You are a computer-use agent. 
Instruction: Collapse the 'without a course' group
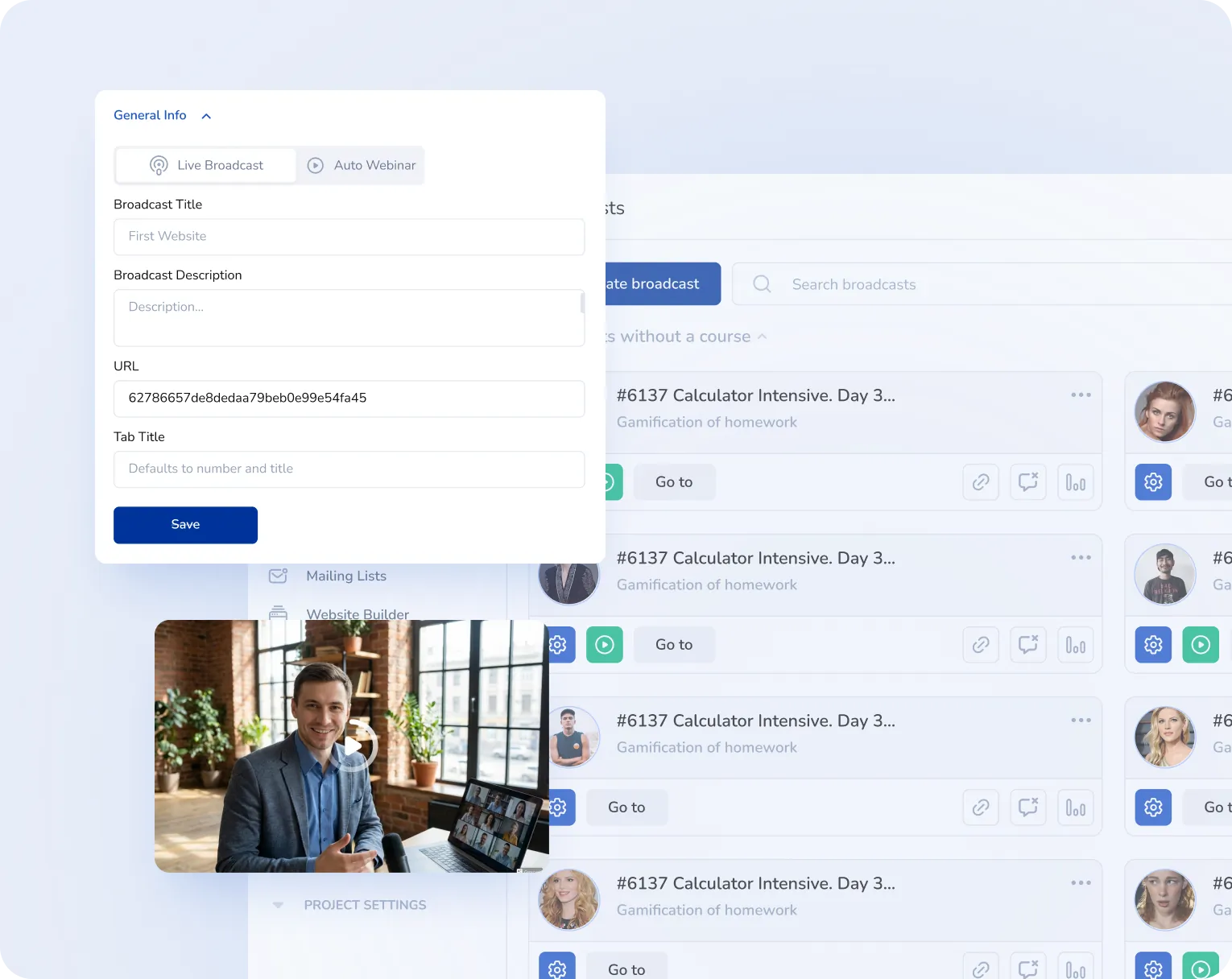(x=762, y=337)
